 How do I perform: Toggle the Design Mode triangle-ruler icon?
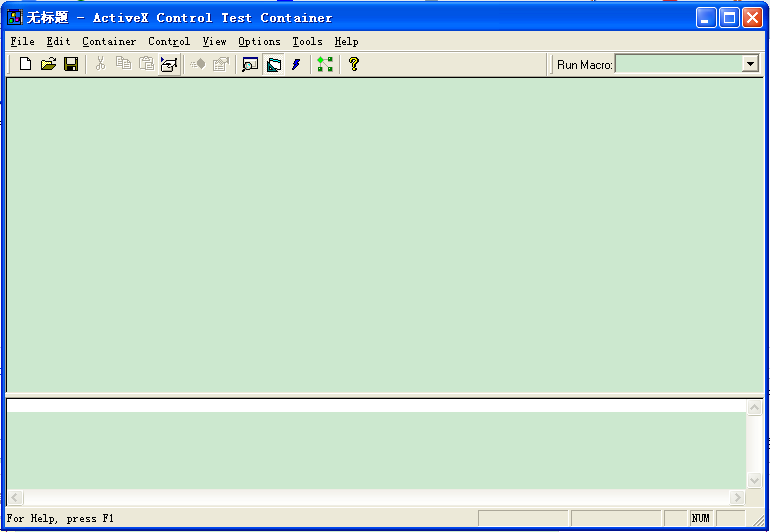point(274,64)
